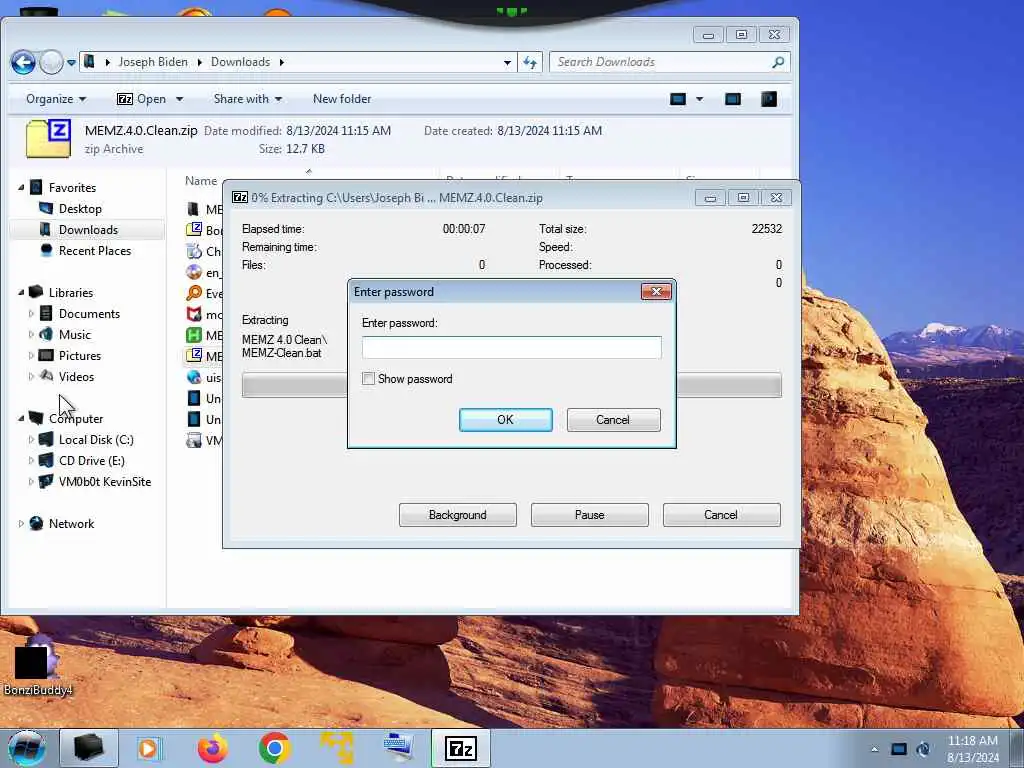Expand the Documents library
This screenshot has height=768, width=1024.
tap(31, 313)
